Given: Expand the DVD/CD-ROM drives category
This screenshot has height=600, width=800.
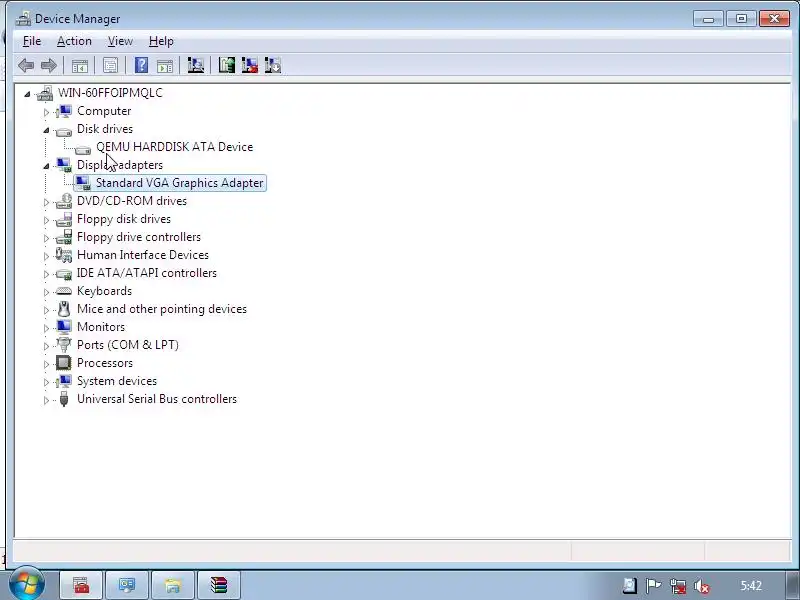Looking at the screenshot, I should coord(46,202).
